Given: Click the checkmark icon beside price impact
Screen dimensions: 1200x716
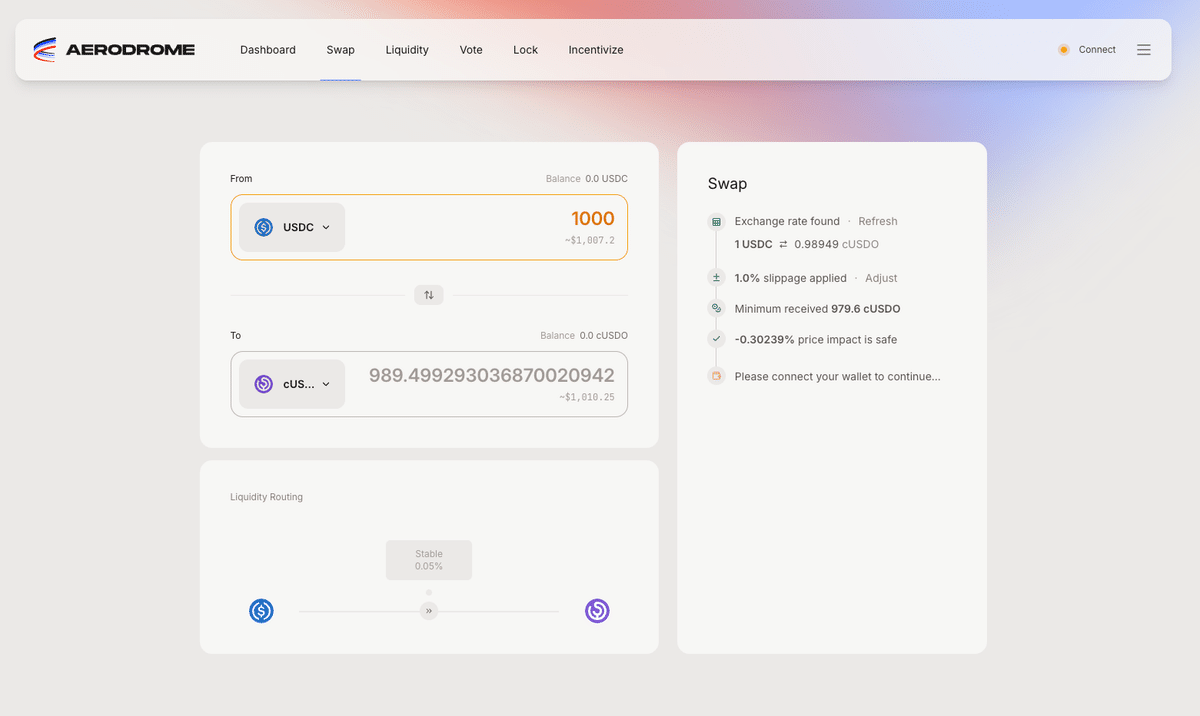Looking at the screenshot, I should pyautogui.click(x=716, y=340).
